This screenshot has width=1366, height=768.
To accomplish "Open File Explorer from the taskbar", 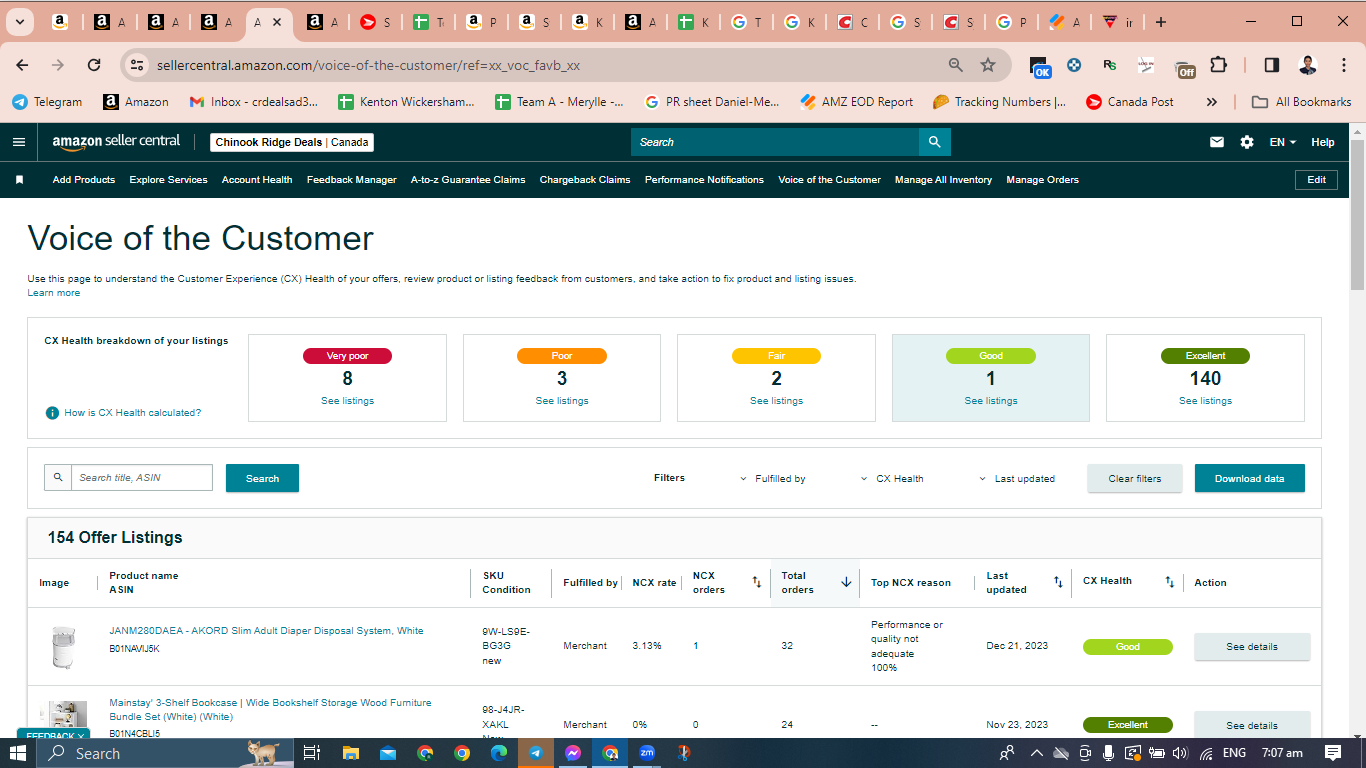I will click(x=351, y=753).
